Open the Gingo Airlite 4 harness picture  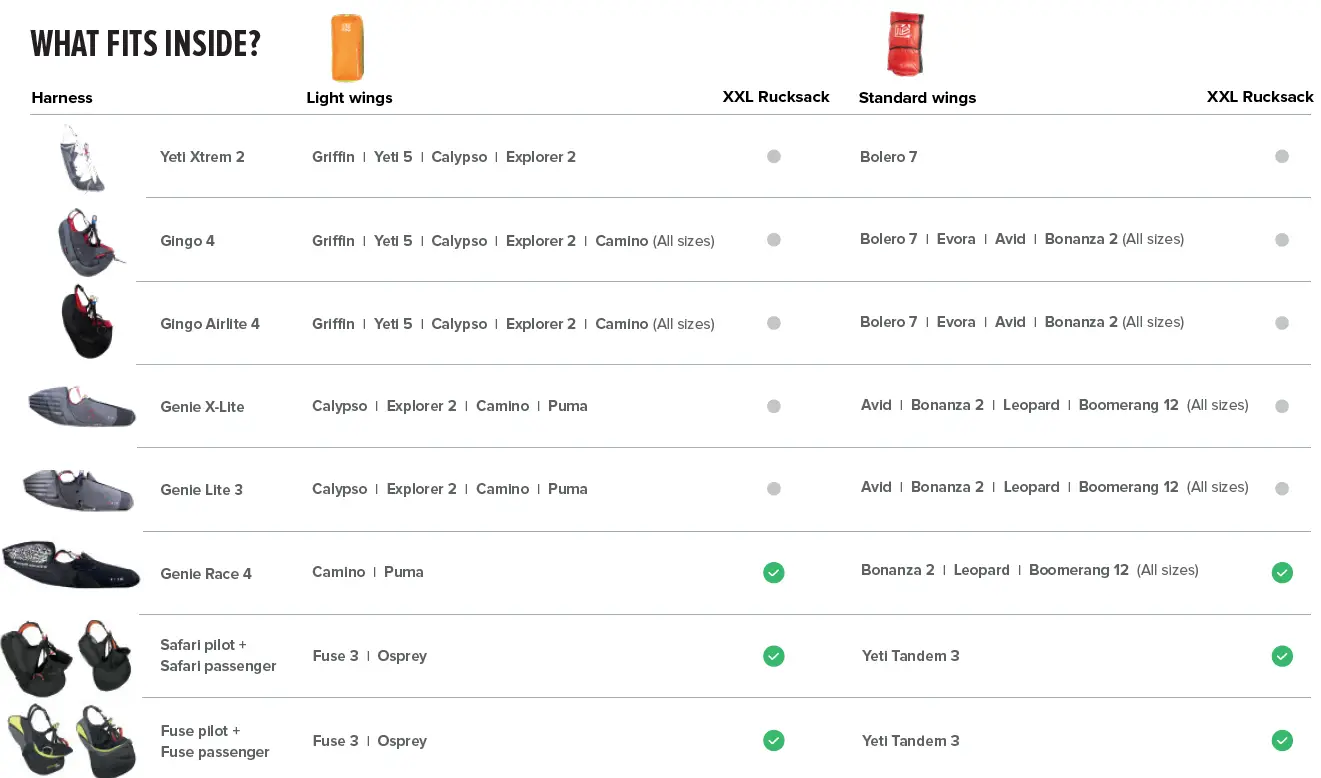[x=87, y=322]
